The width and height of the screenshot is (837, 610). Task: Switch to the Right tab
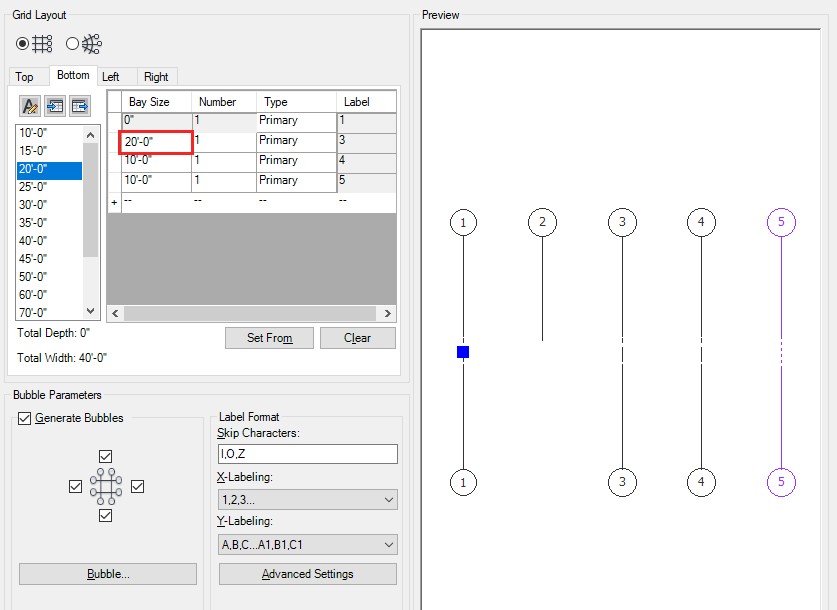pyautogui.click(x=156, y=77)
